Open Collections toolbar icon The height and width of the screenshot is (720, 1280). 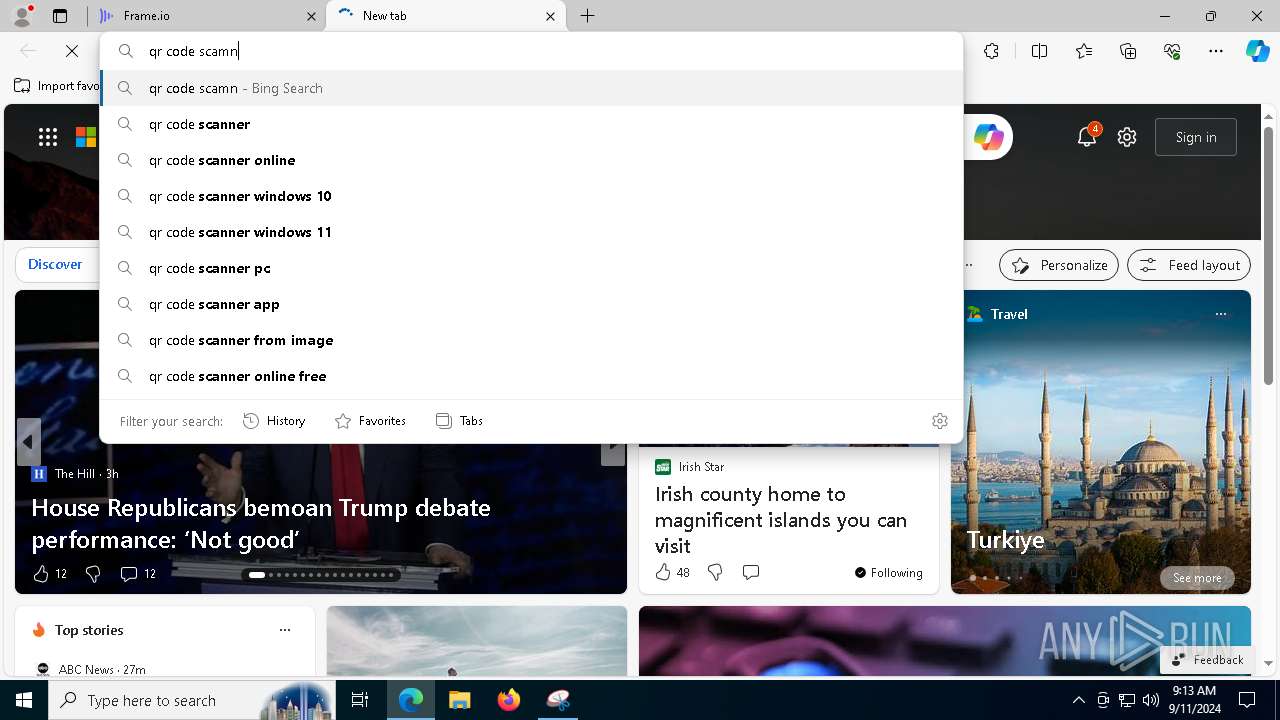1129,51
